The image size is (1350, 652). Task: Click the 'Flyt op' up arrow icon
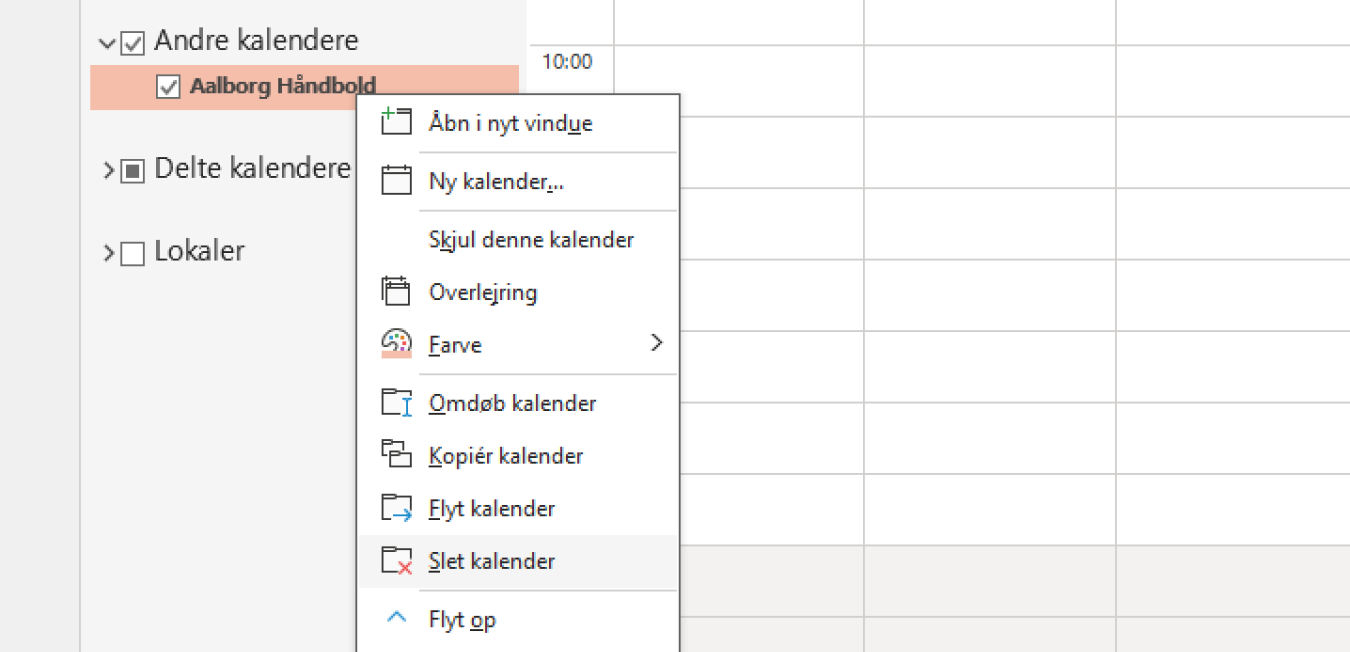(396, 618)
